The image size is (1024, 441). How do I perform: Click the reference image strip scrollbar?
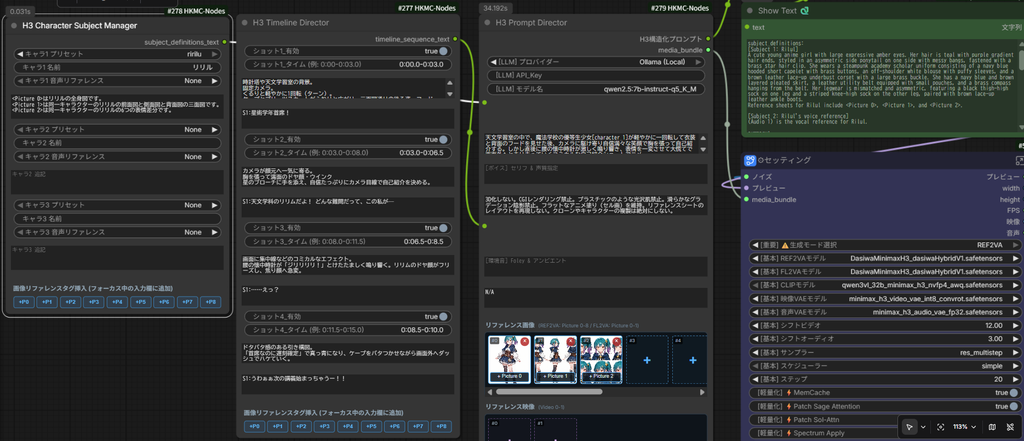pyautogui.click(x=549, y=392)
